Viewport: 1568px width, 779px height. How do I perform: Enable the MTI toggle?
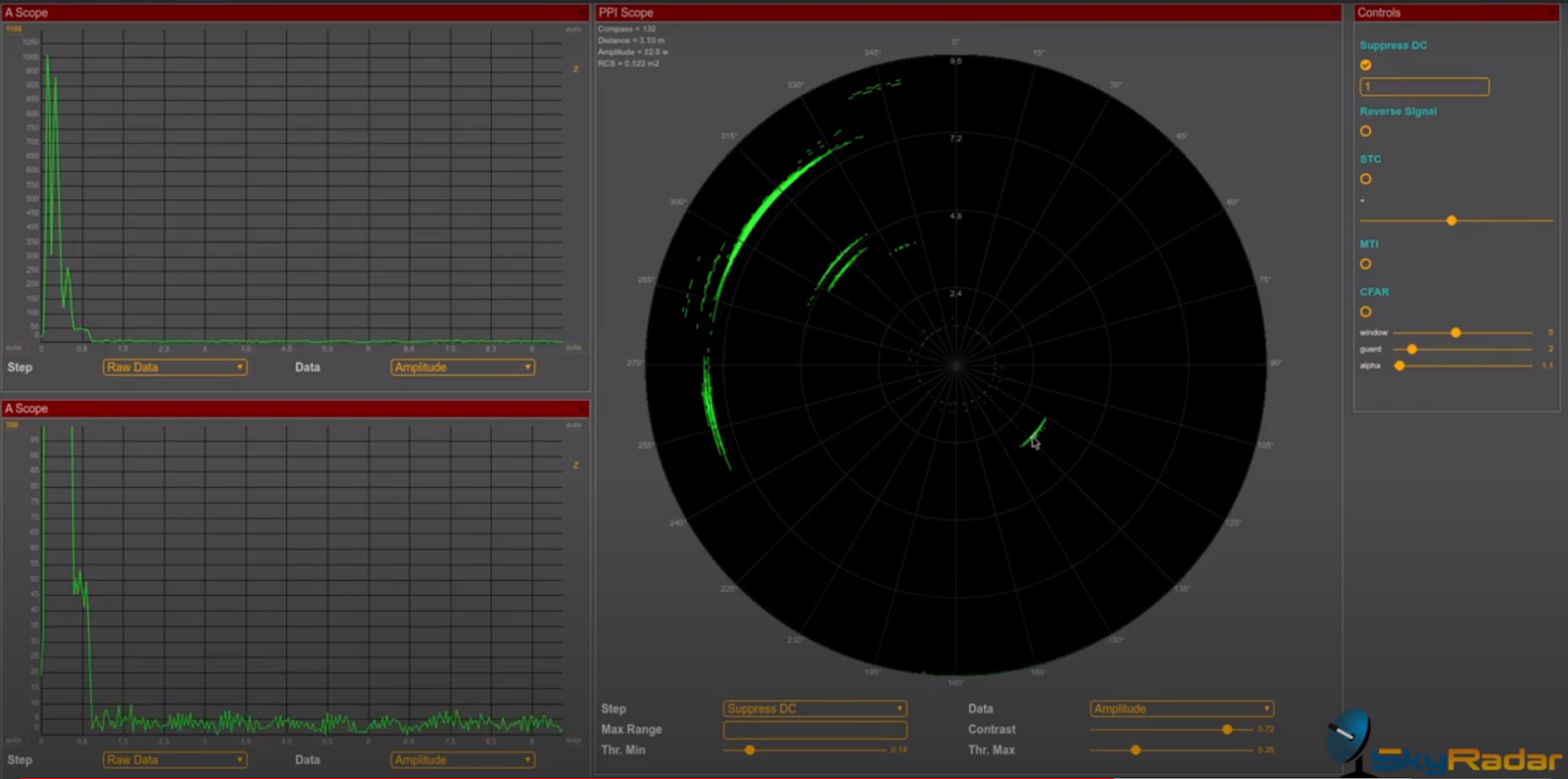(1365, 265)
